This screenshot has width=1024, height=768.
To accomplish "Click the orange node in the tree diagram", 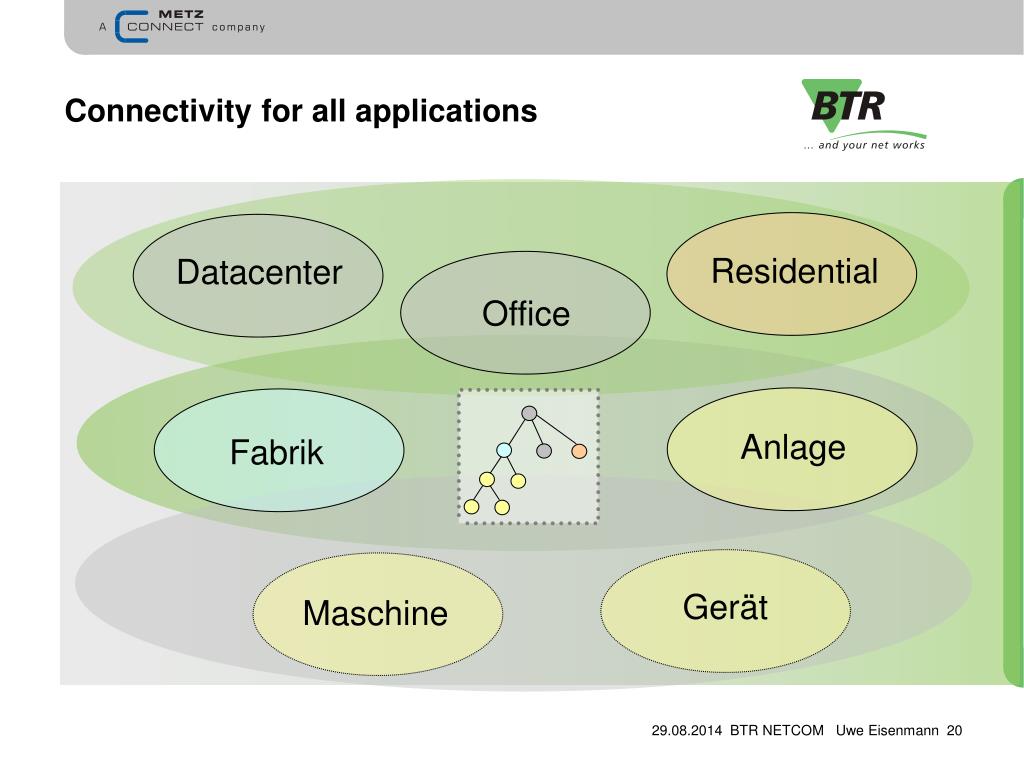I will point(579,451).
